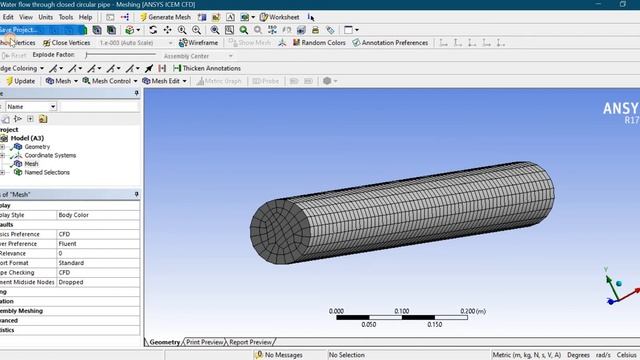Select the Pan tool
The width and height of the screenshot is (640, 360).
(167, 30)
